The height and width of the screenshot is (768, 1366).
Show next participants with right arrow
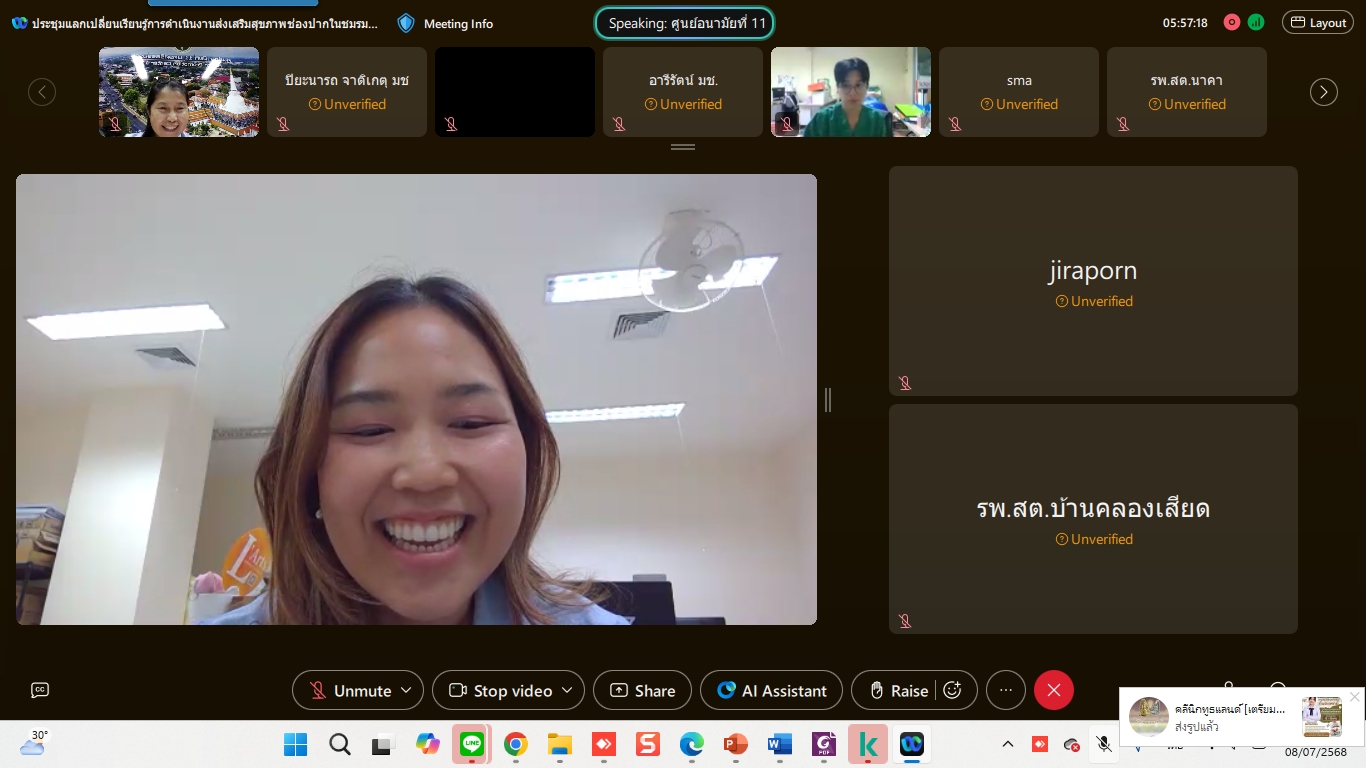click(1323, 92)
